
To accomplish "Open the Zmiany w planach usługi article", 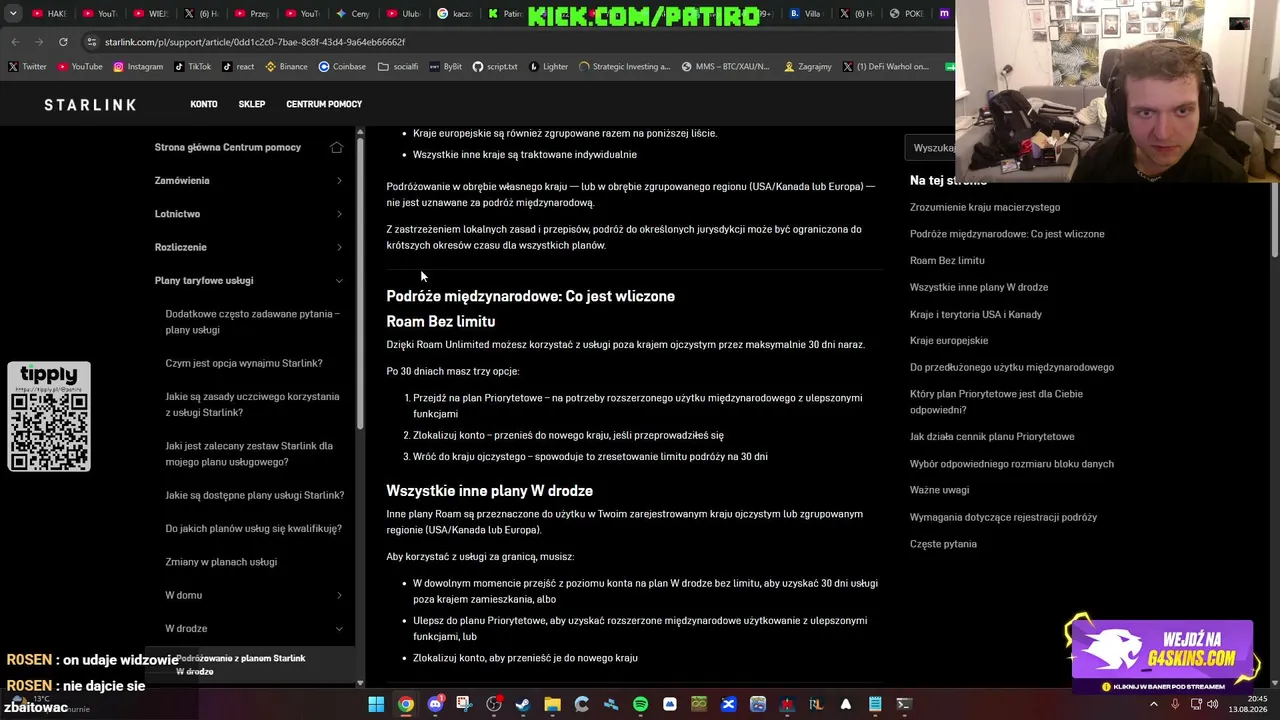I will click(221, 562).
